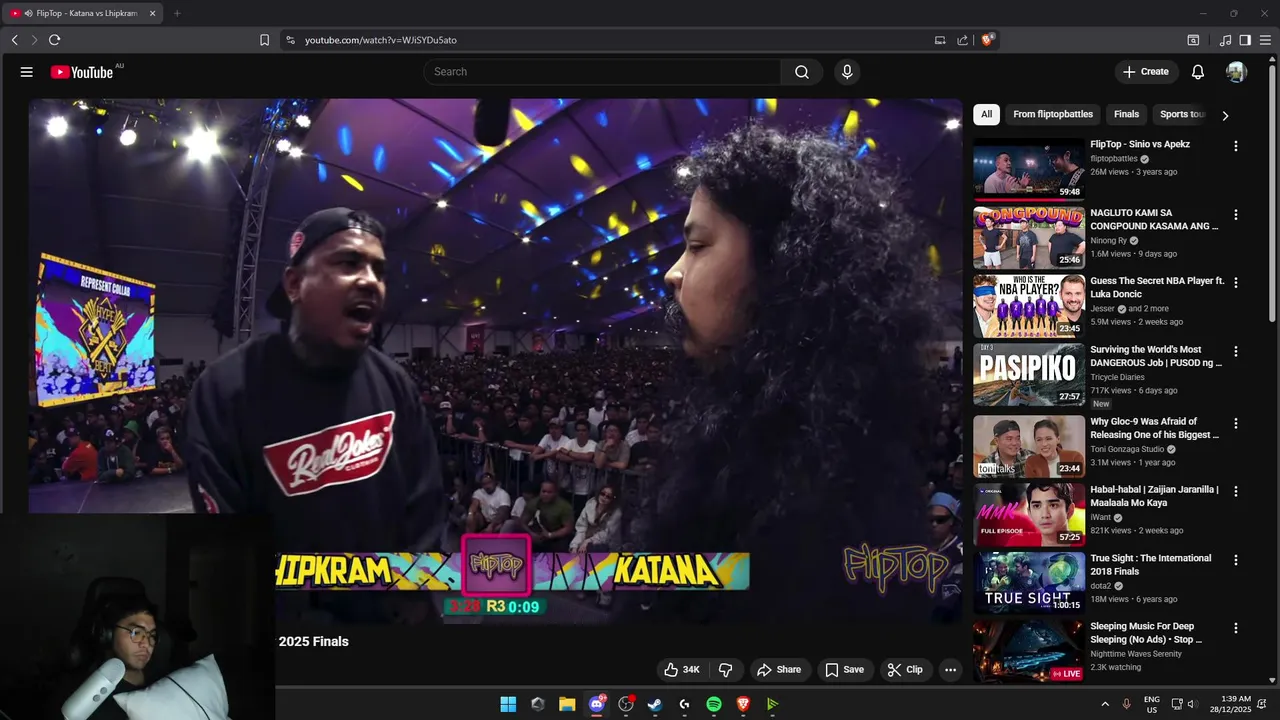Open volume control in system tray
Viewport: 1280px width, 720px height.
tap(1195, 704)
